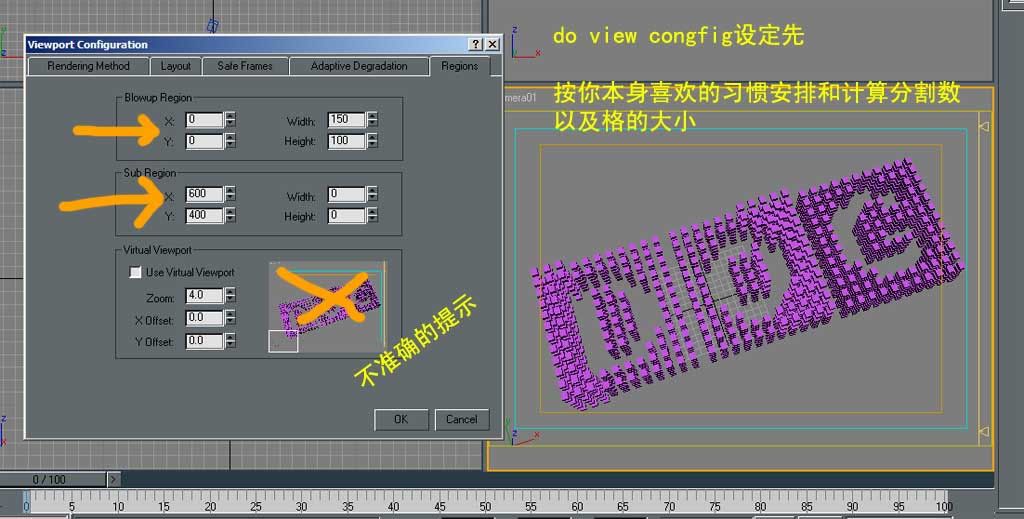1024x519 pixels.
Task: Click the Blowup Region X spinner arrows
Action: click(x=231, y=120)
